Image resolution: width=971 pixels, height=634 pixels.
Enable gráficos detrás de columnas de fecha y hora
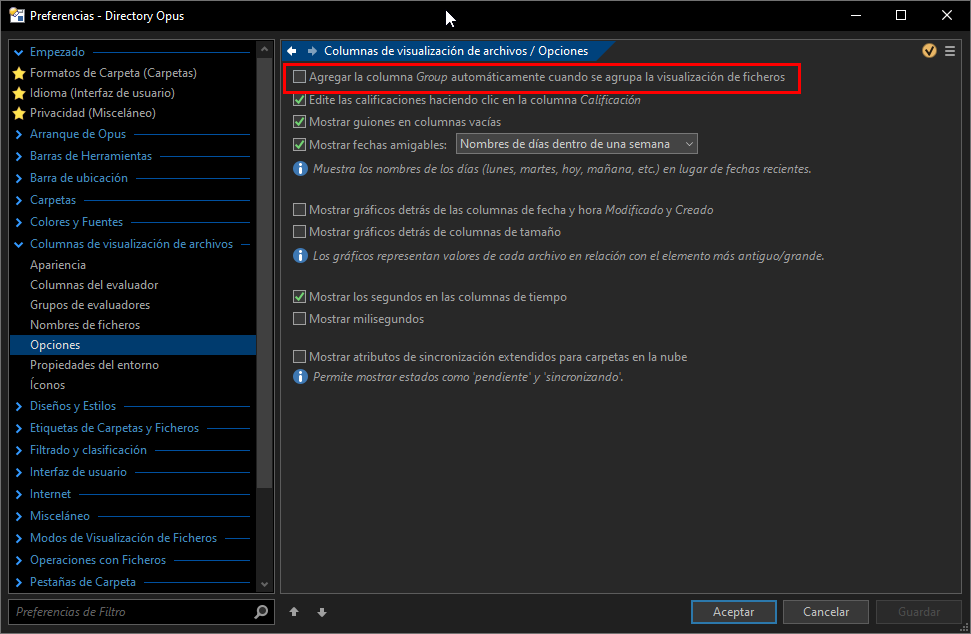pos(300,210)
